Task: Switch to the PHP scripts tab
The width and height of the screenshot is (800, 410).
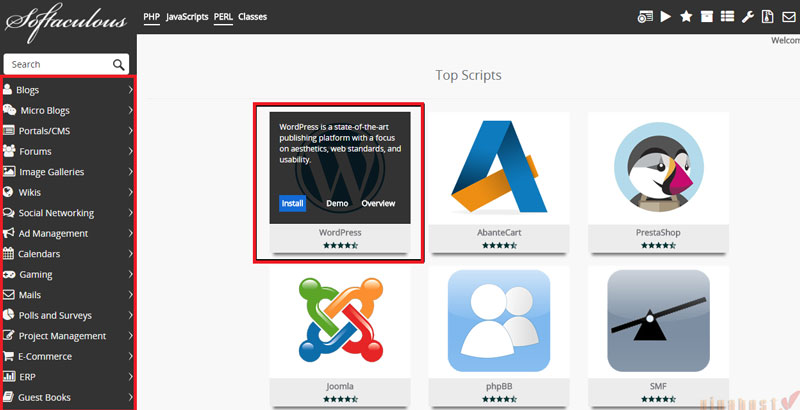Action: click(x=152, y=17)
